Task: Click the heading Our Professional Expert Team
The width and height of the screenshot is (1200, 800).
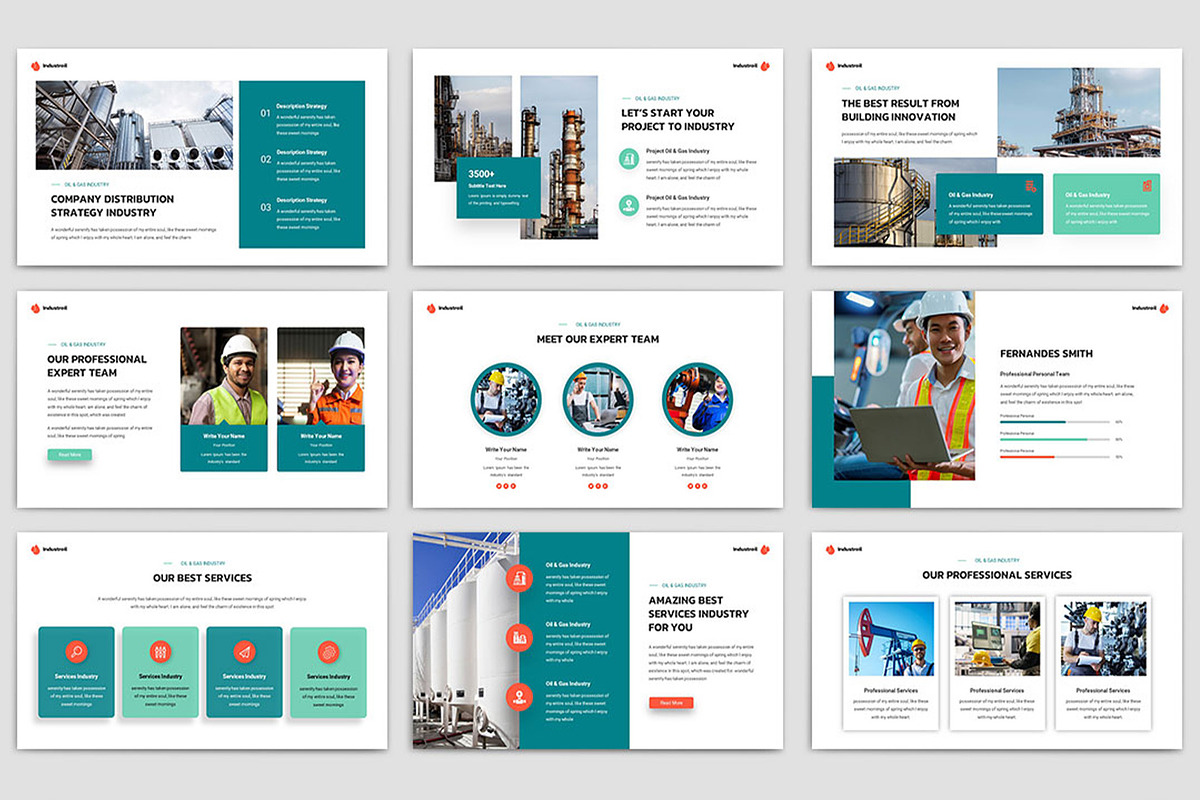Action: (97, 366)
